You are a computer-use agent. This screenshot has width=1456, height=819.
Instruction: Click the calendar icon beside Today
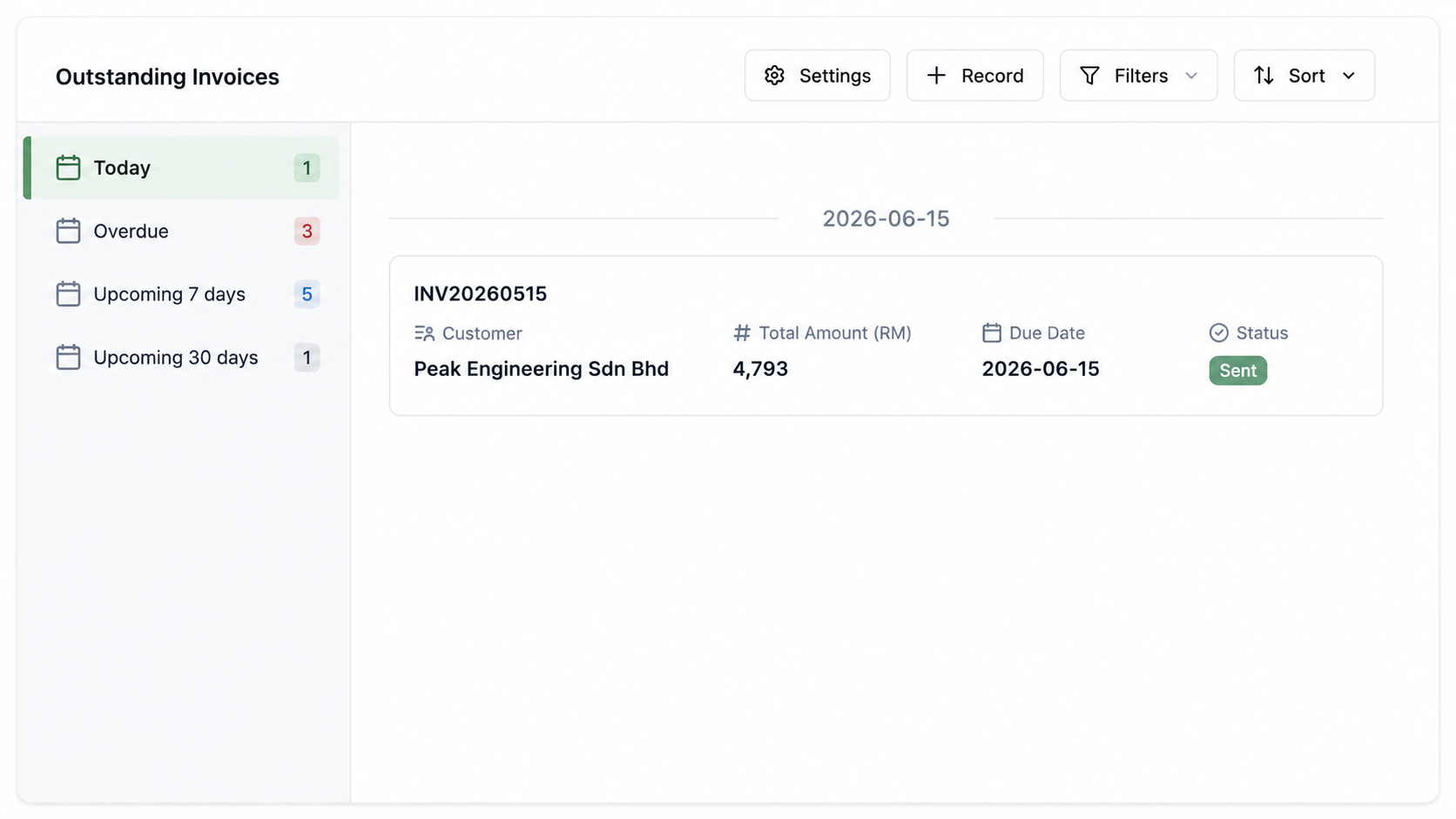click(68, 167)
